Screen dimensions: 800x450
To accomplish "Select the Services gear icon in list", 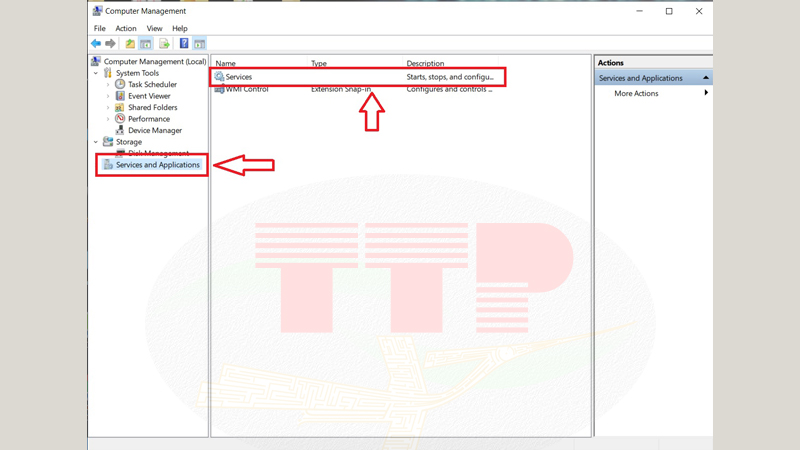I will [x=220, y=77].
